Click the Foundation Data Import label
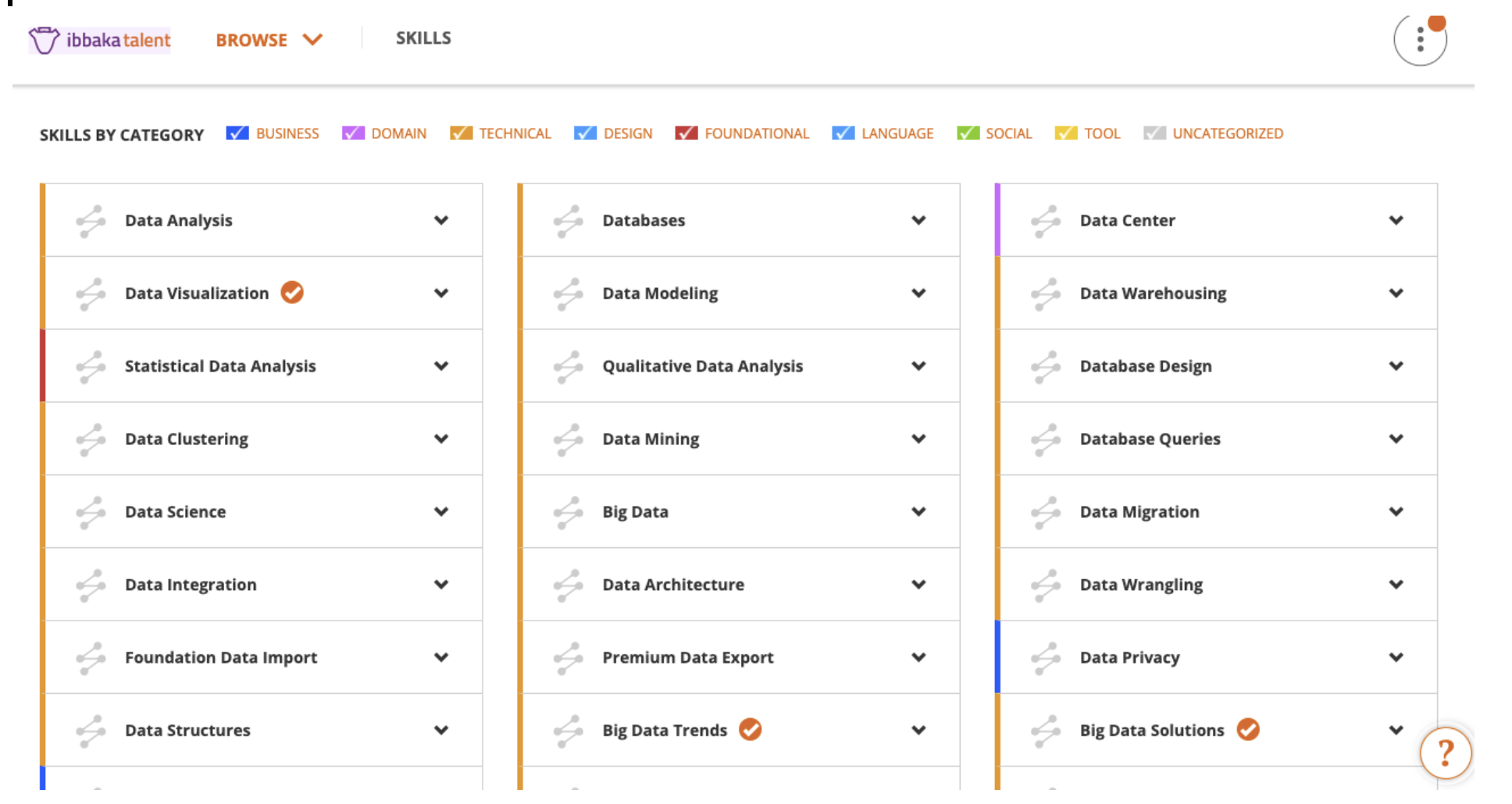 [221, 658]
